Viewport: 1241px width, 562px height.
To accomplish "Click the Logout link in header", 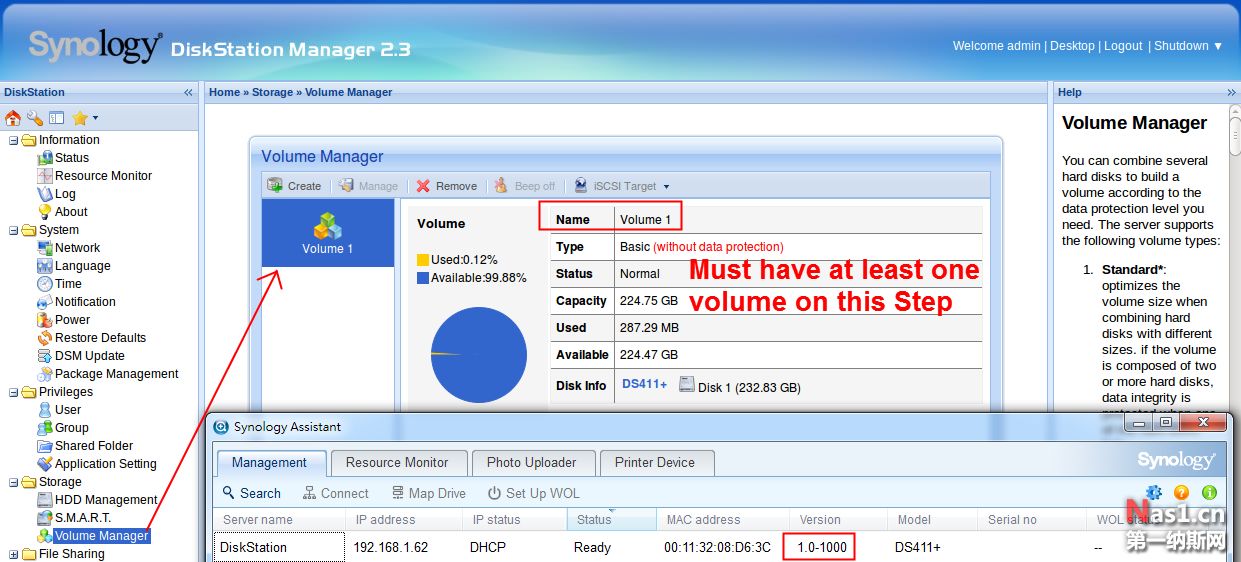I will [1123, 46].
